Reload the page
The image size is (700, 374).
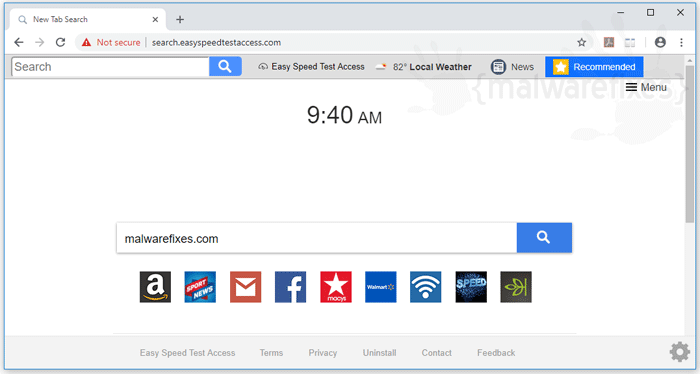click(60, 42)
